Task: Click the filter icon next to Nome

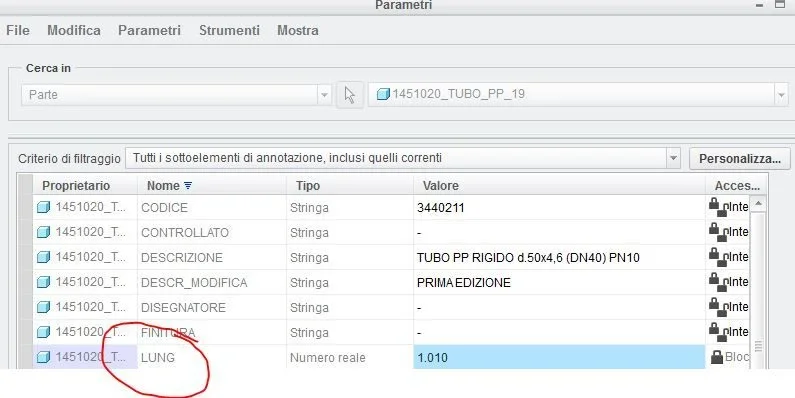Action: coord(188,186)
